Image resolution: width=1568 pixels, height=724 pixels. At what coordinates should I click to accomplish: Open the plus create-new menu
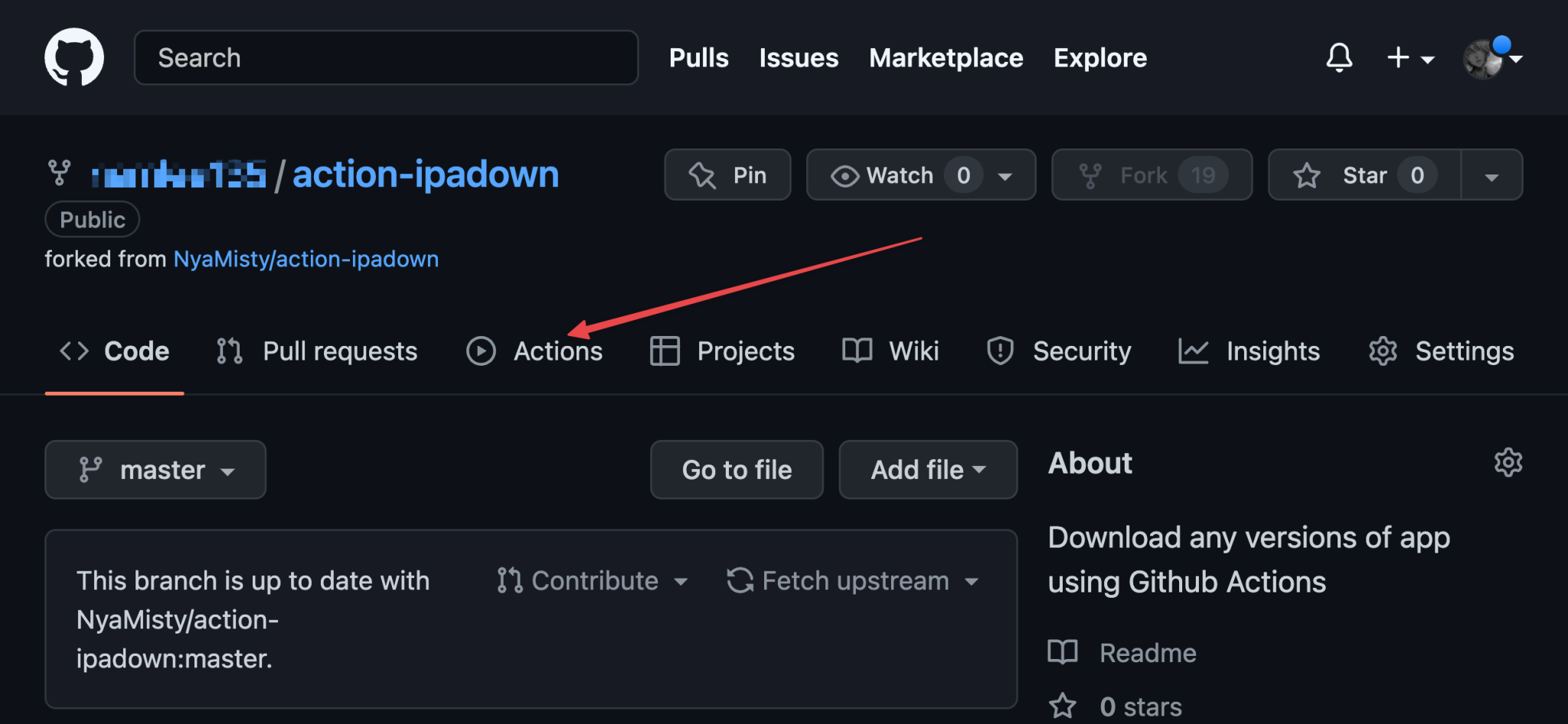click(1410, 57)
